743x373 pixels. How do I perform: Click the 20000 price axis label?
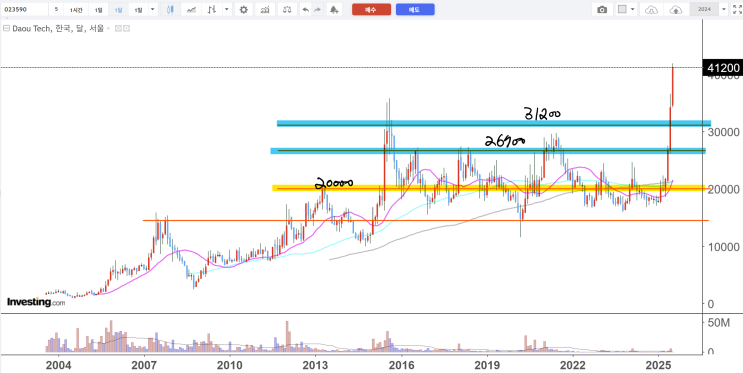click(723, 190)
